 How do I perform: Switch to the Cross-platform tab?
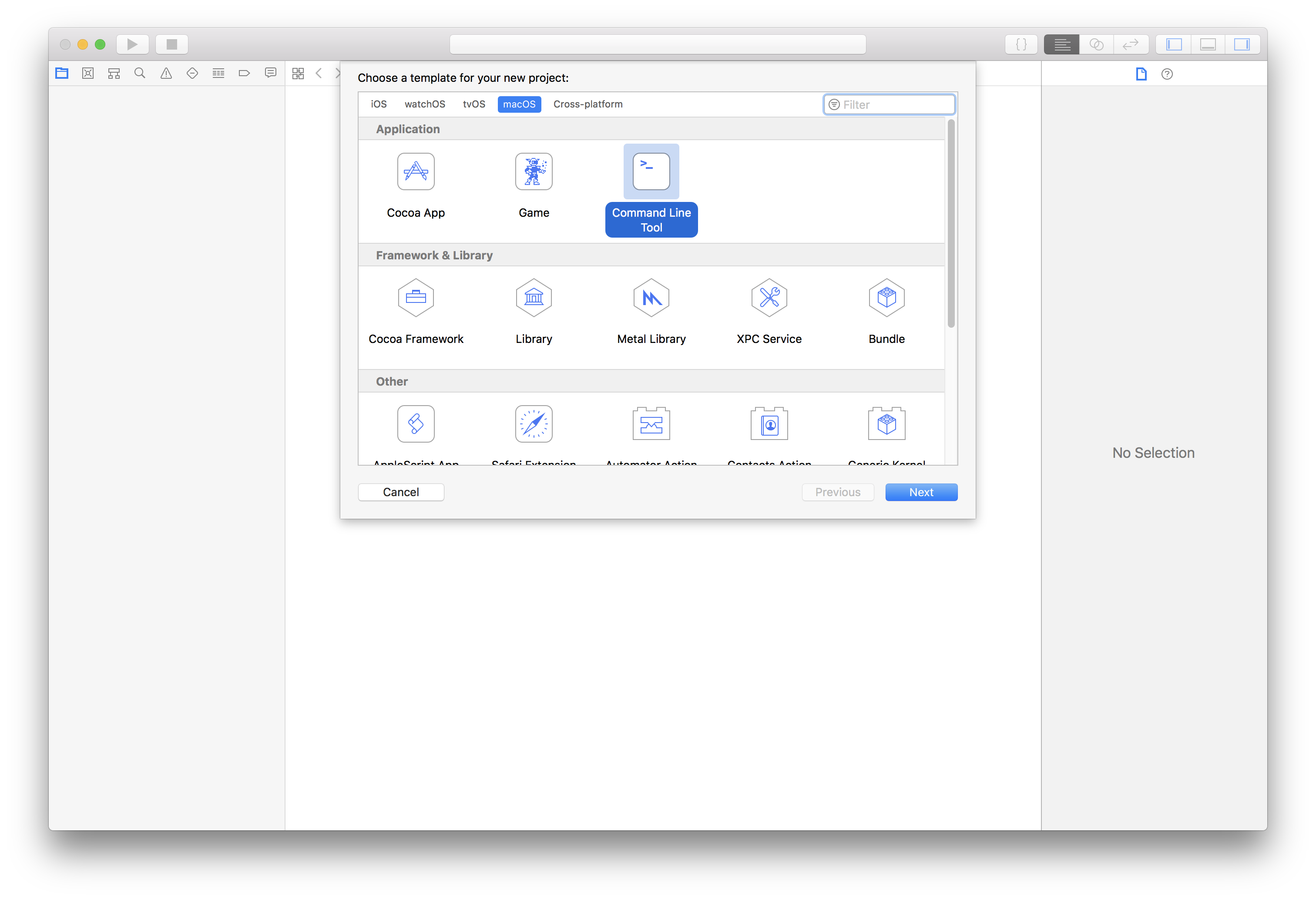[588, 104]
